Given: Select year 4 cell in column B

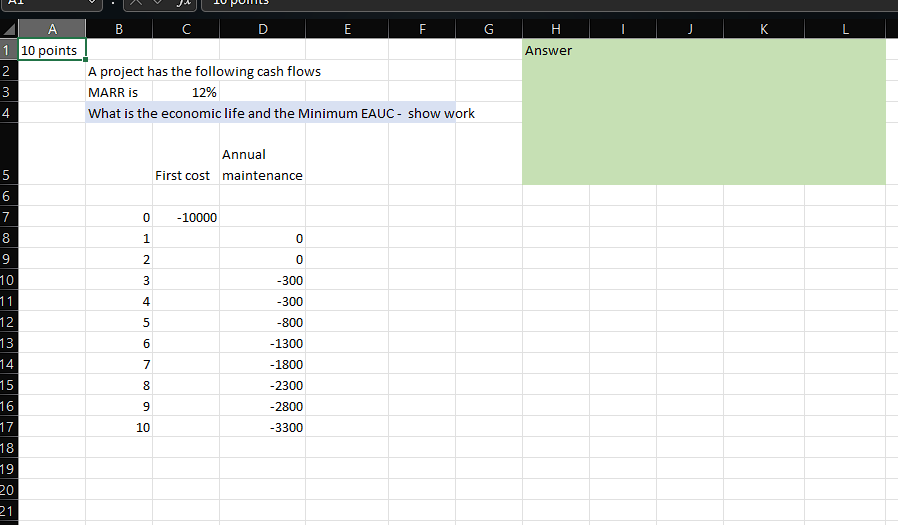Looking at the screenshot, I should coord(119,301).
